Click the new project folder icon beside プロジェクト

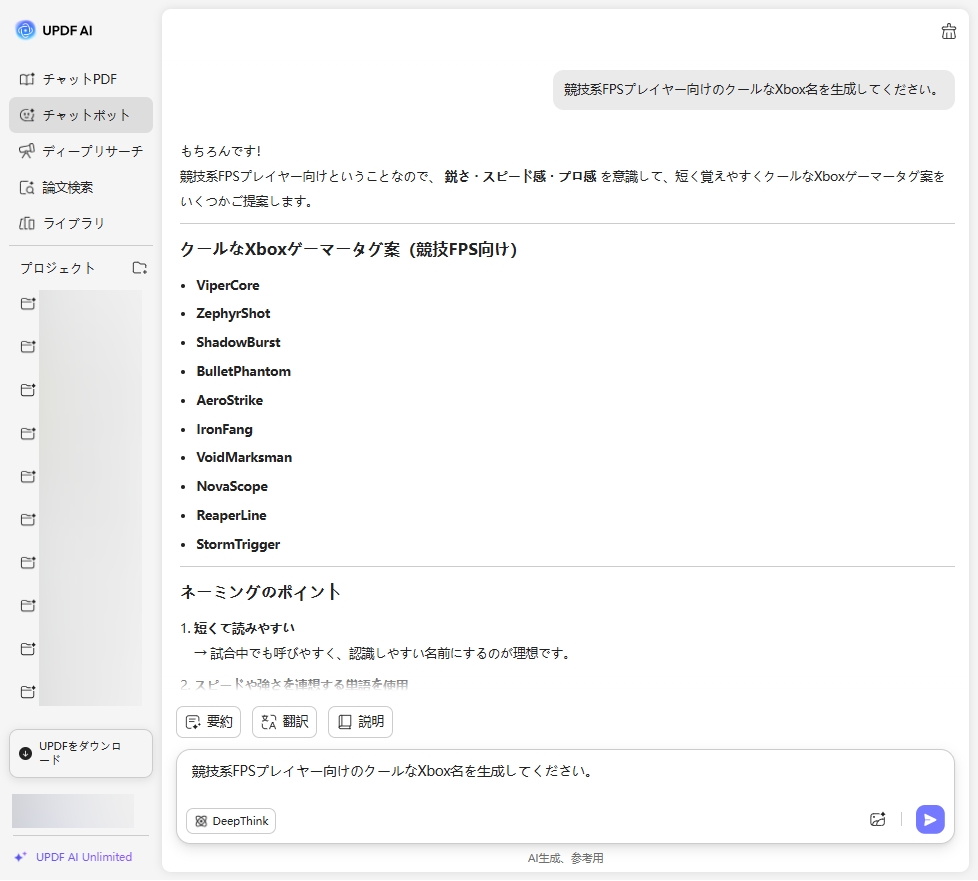click(x=140, y=268)
